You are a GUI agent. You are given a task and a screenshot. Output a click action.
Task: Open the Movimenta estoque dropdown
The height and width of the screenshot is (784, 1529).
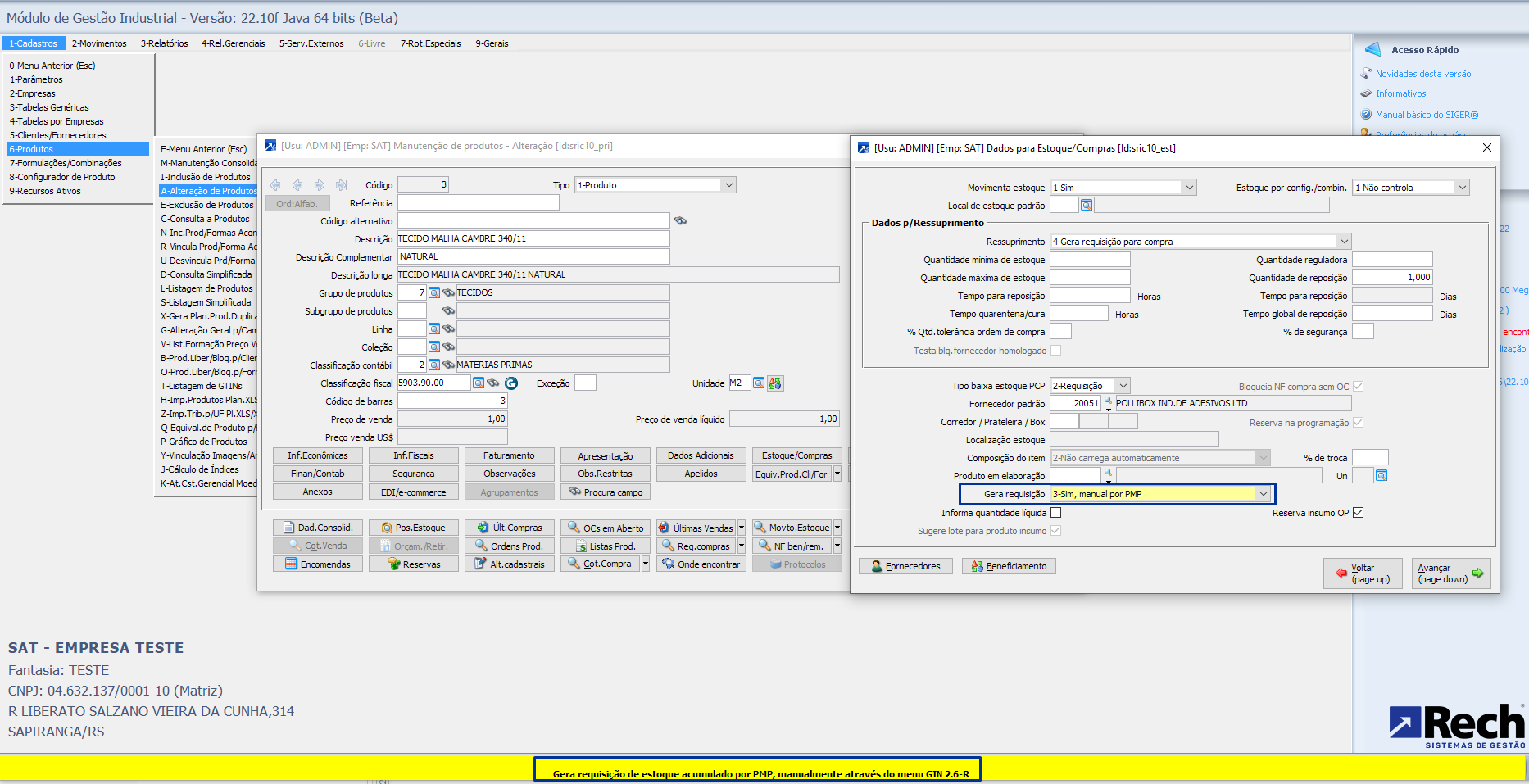click(x=1189, y=188)
